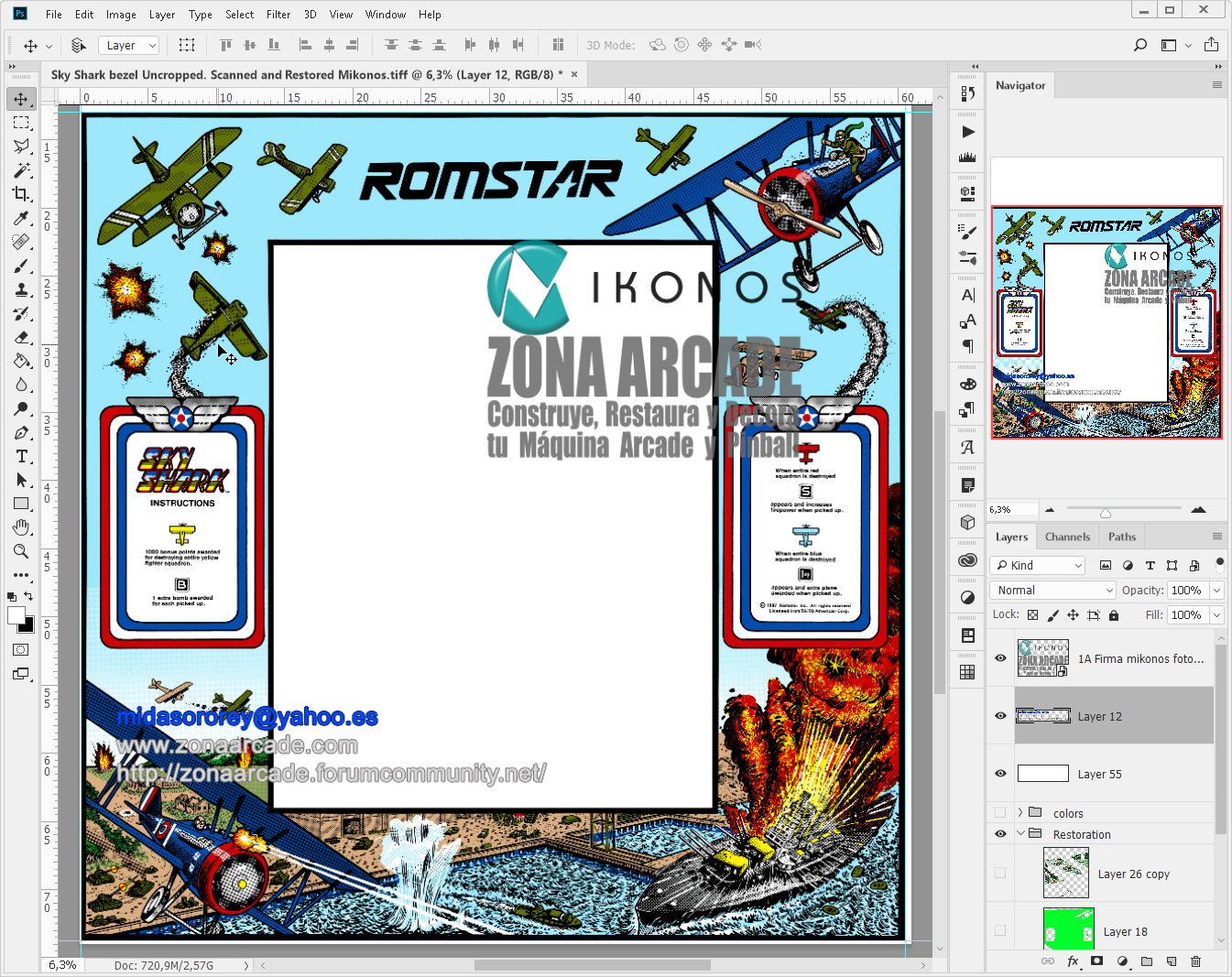Select the Crop tool
The height and width of the screenshot is (977, 1232).
(x=21, y=194)
